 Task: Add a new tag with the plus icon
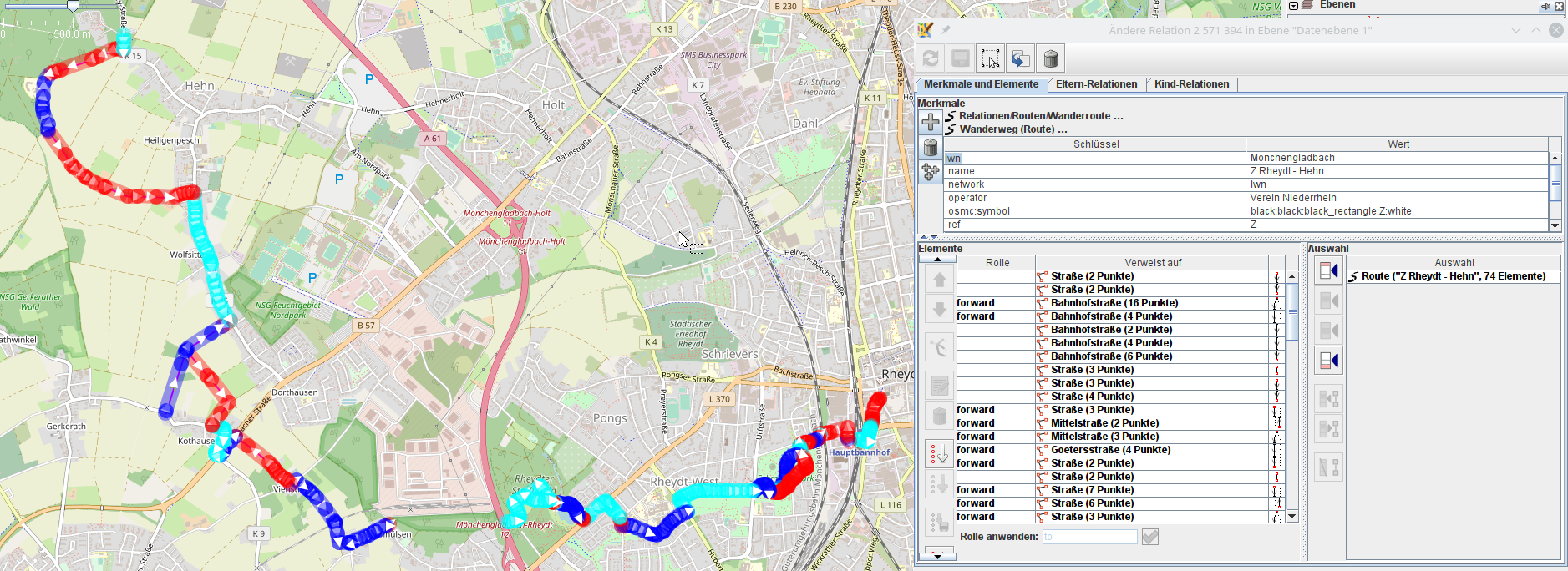[931, 122]
